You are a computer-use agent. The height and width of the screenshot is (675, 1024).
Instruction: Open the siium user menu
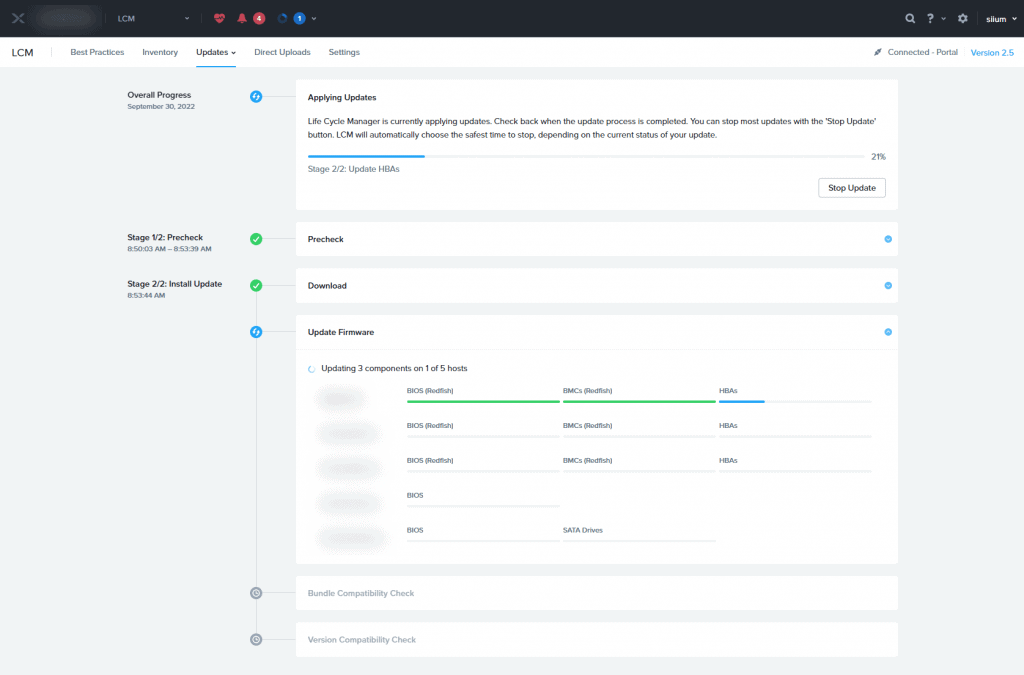click(x=999, y=18)
